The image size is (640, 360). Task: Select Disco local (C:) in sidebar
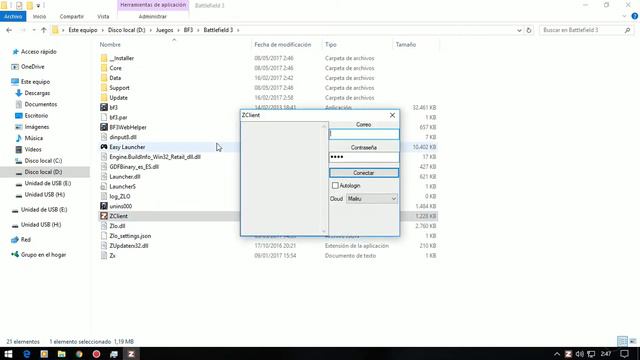tap(43, 161)
